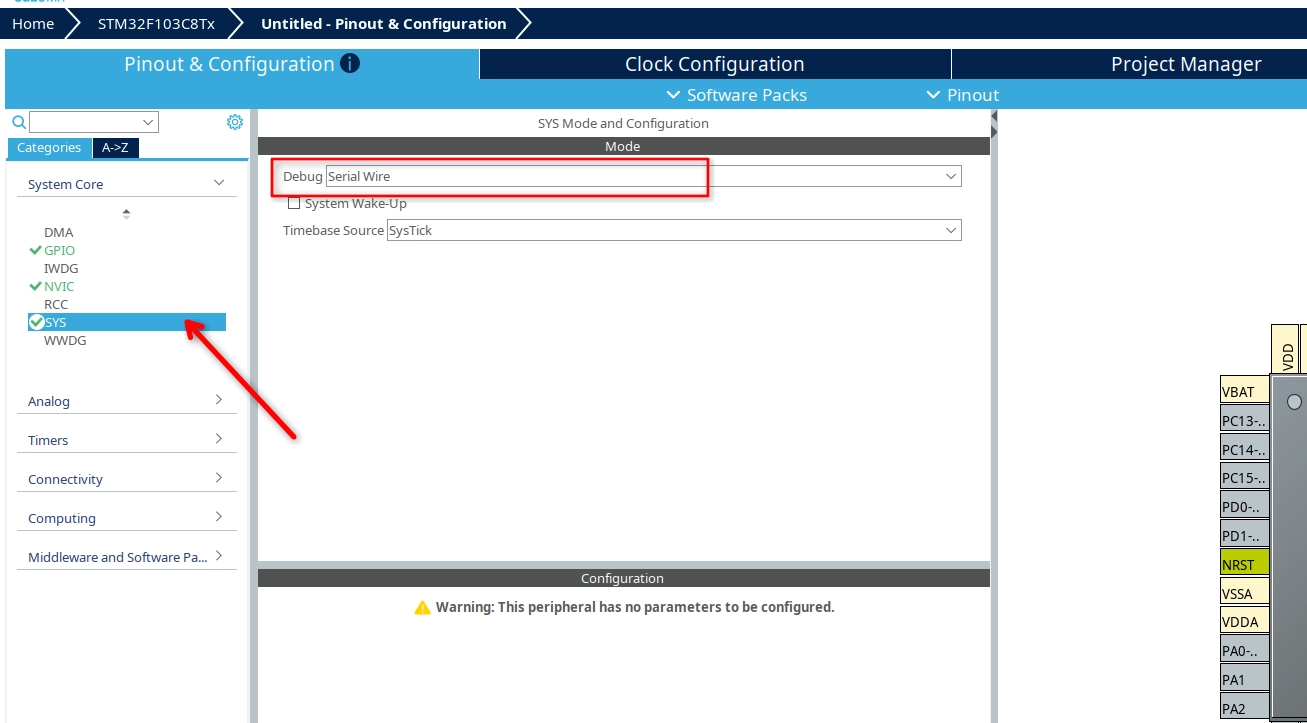
Task: Click the VDDA pin on chip
Action: point(1244,622)
